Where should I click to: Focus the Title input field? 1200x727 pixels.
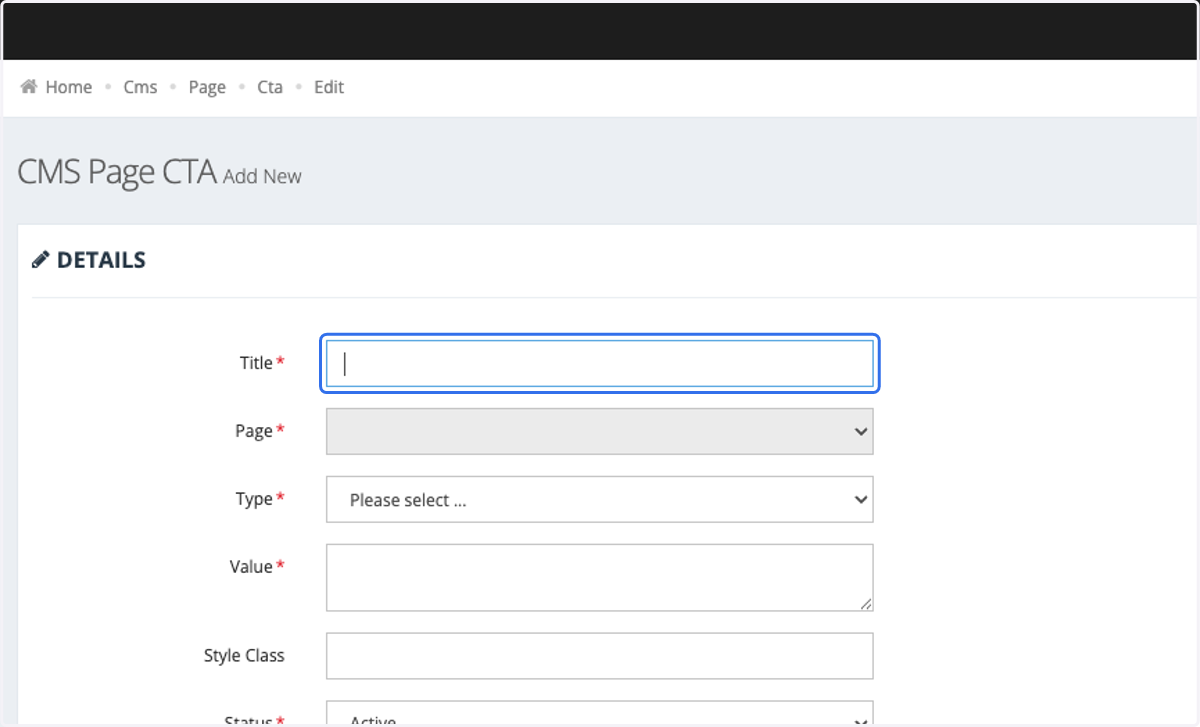click(x=600, y=363)
